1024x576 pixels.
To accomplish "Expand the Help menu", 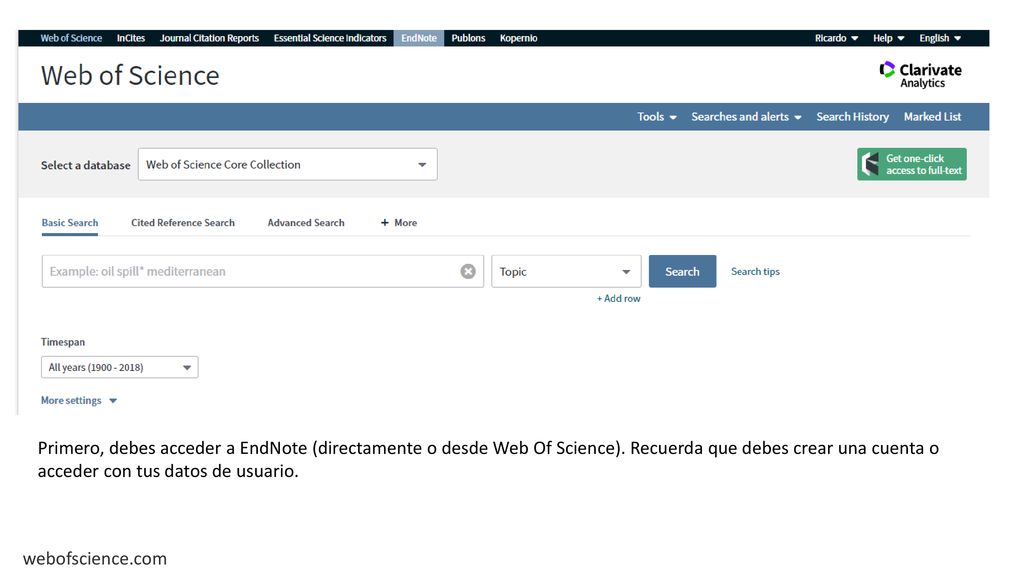I will click(x=888, y=38).
